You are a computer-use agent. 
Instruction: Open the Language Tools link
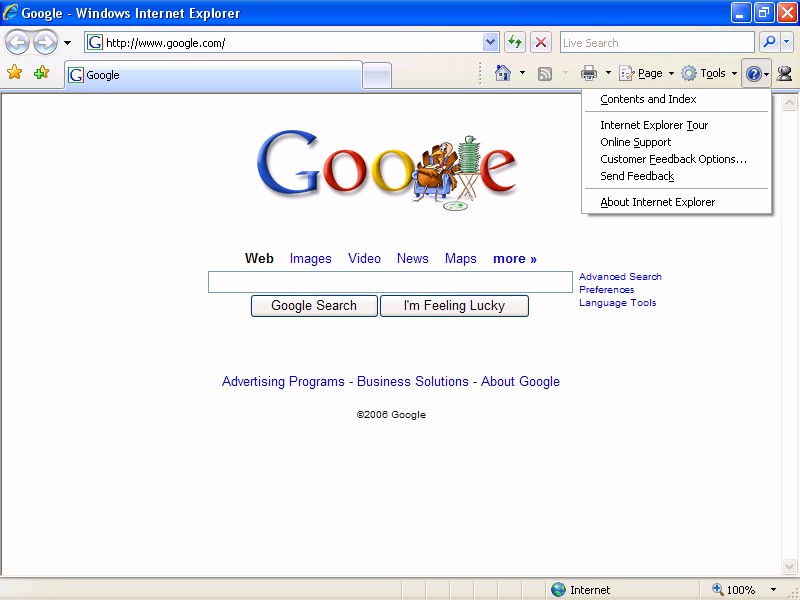point(617,303)
